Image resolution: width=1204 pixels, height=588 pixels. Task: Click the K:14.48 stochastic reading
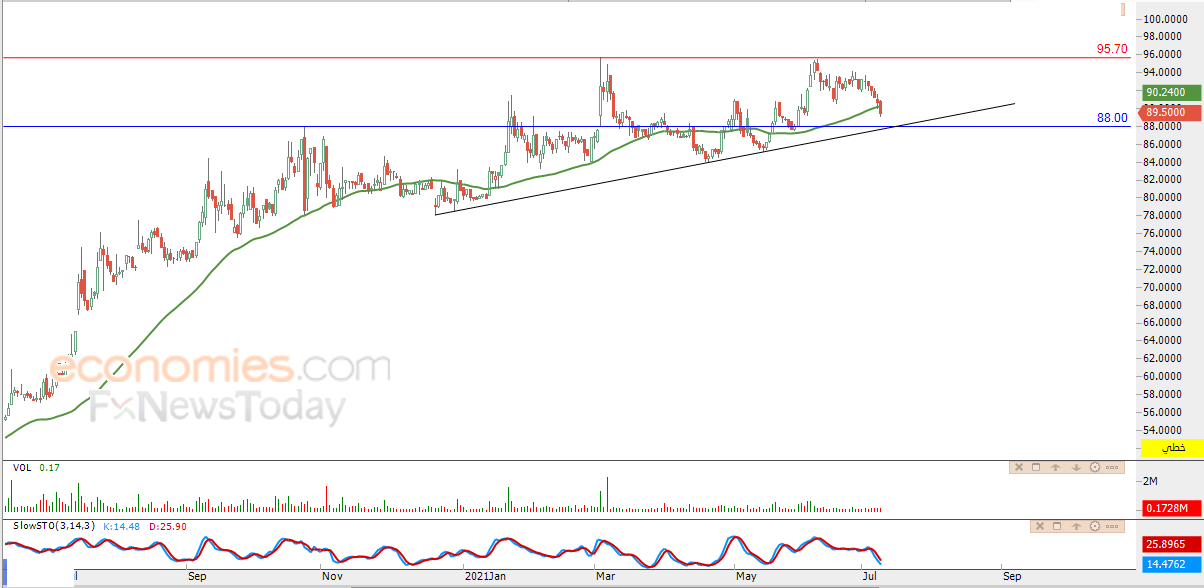121,526
